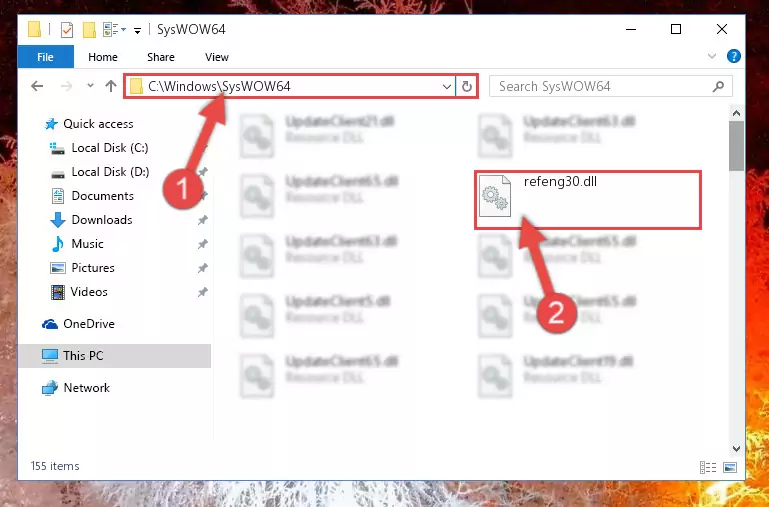Click the address bar path C:\Windows\SysWOW64
The height and width of the screenshot is (507, 769).
click(219, 86)
